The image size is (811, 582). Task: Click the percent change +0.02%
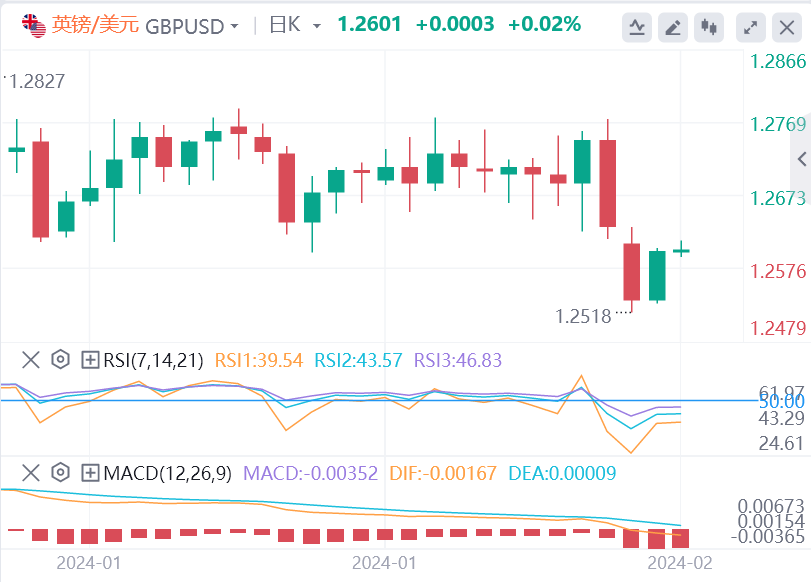click(x=545, y=24)
